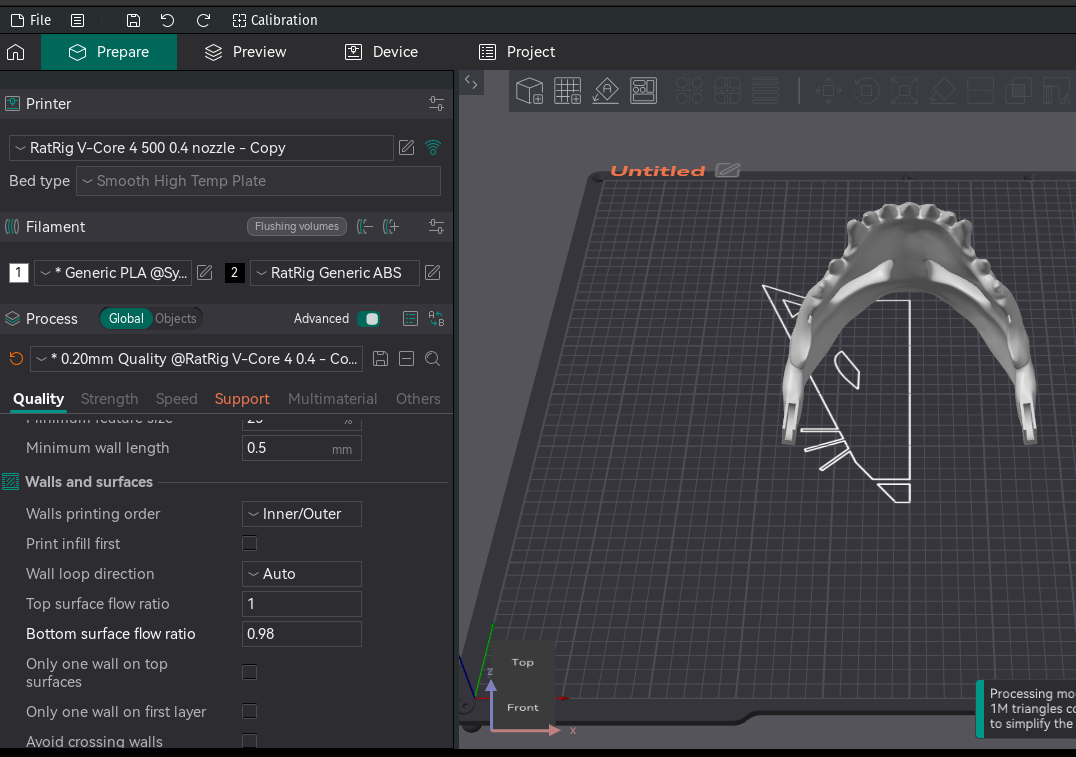This screenshot has width=1076, height=757.
Task: Enable Print infill first checkbox
Action: 250,544
